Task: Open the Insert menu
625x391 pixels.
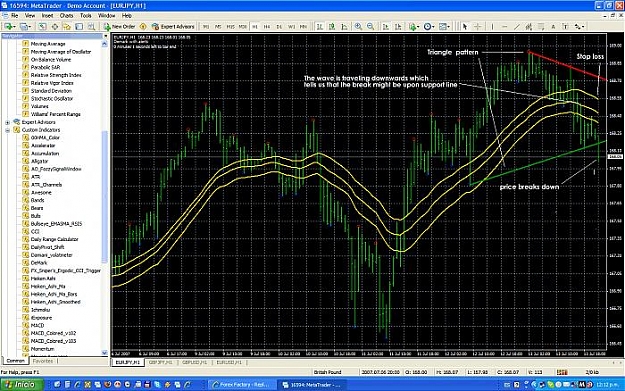Action: (x=47, y=16)
